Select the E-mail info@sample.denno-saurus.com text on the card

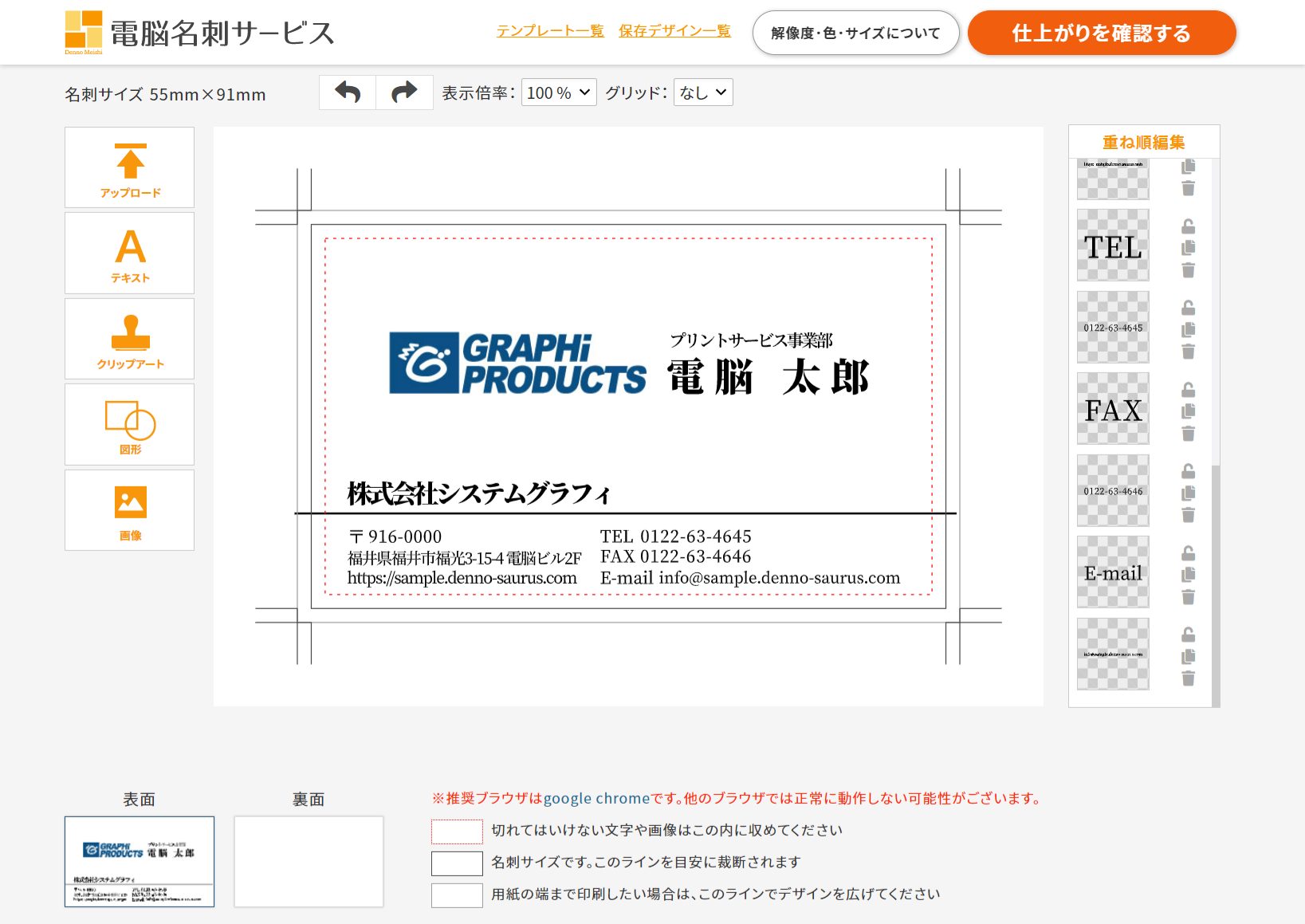750,578
